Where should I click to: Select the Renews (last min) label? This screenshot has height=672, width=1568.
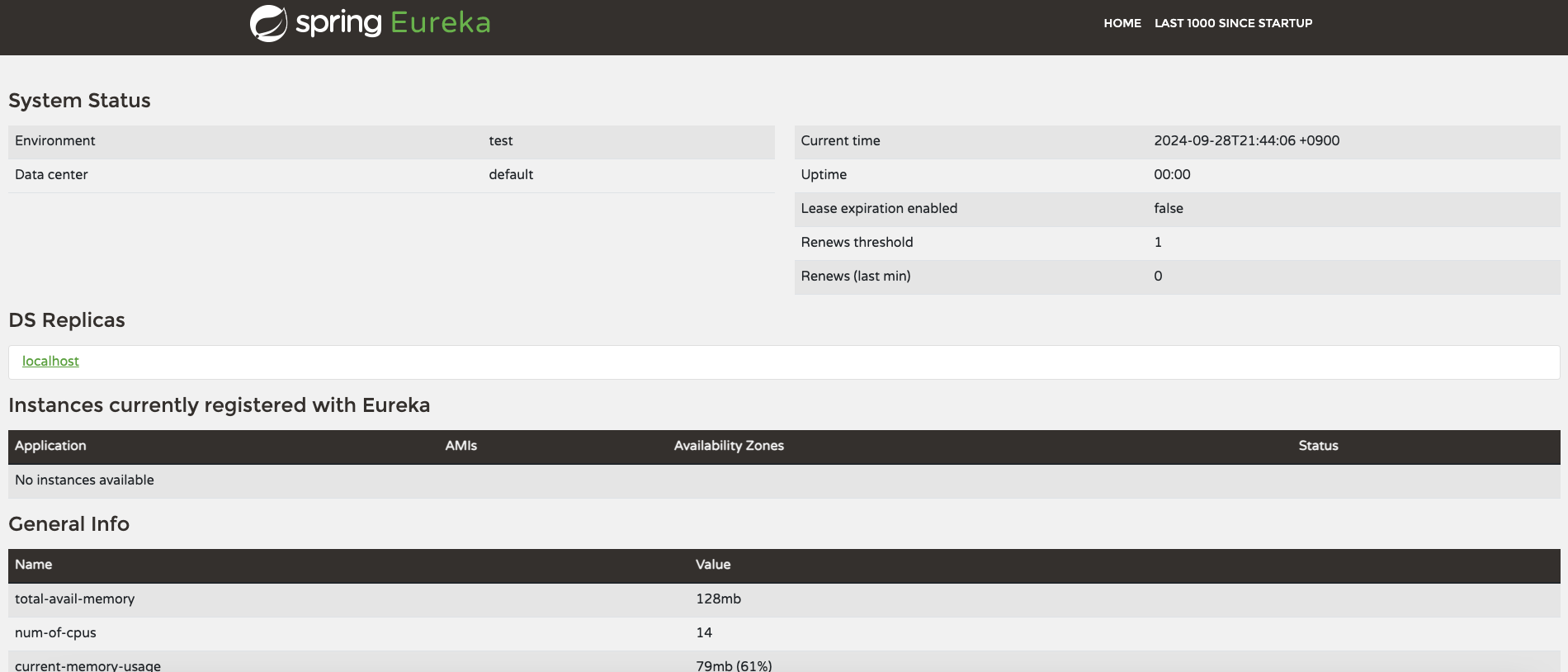pyautogui.click(x=856, y=277)
